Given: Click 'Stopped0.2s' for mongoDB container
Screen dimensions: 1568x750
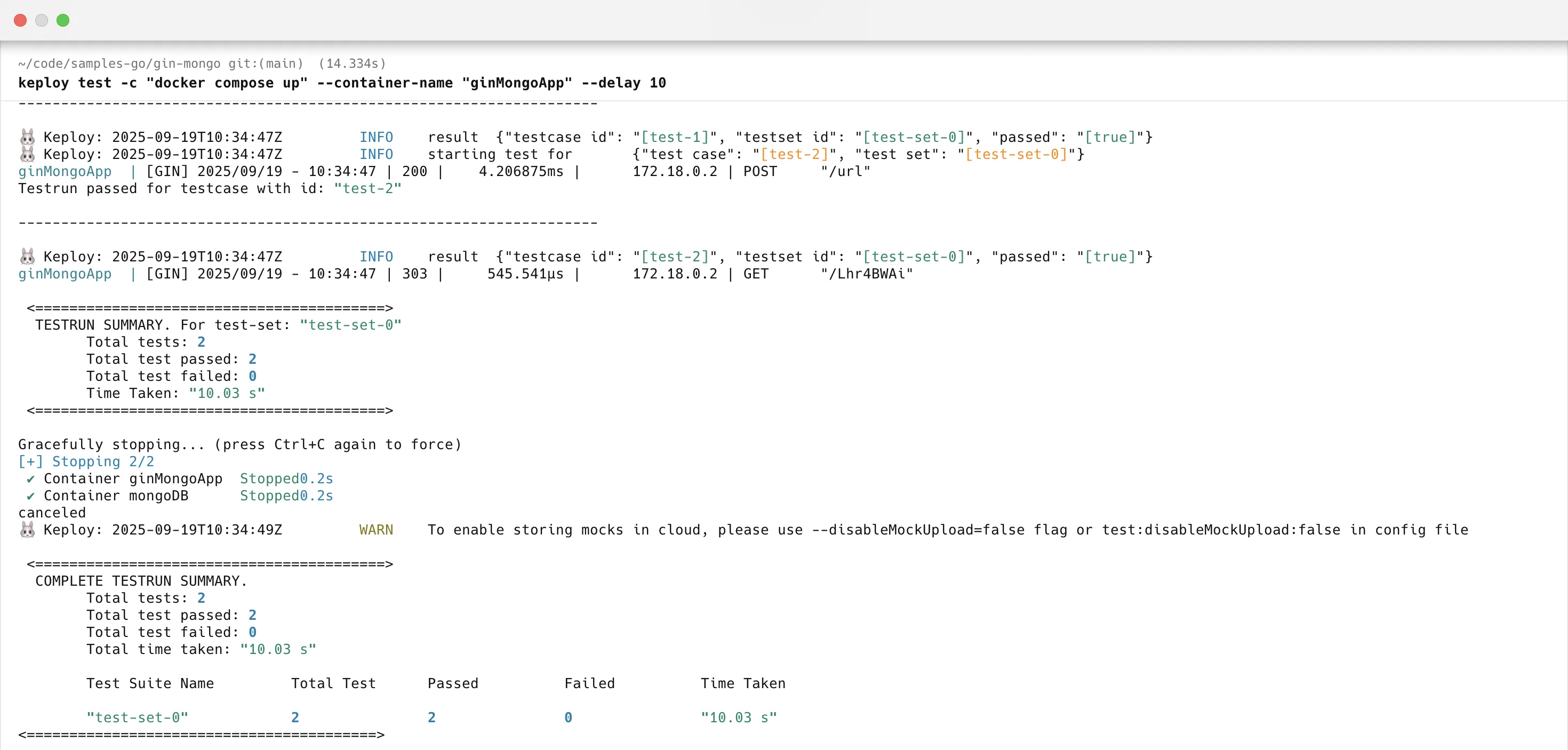Looking at the screenshot, I should click(287, 495).
